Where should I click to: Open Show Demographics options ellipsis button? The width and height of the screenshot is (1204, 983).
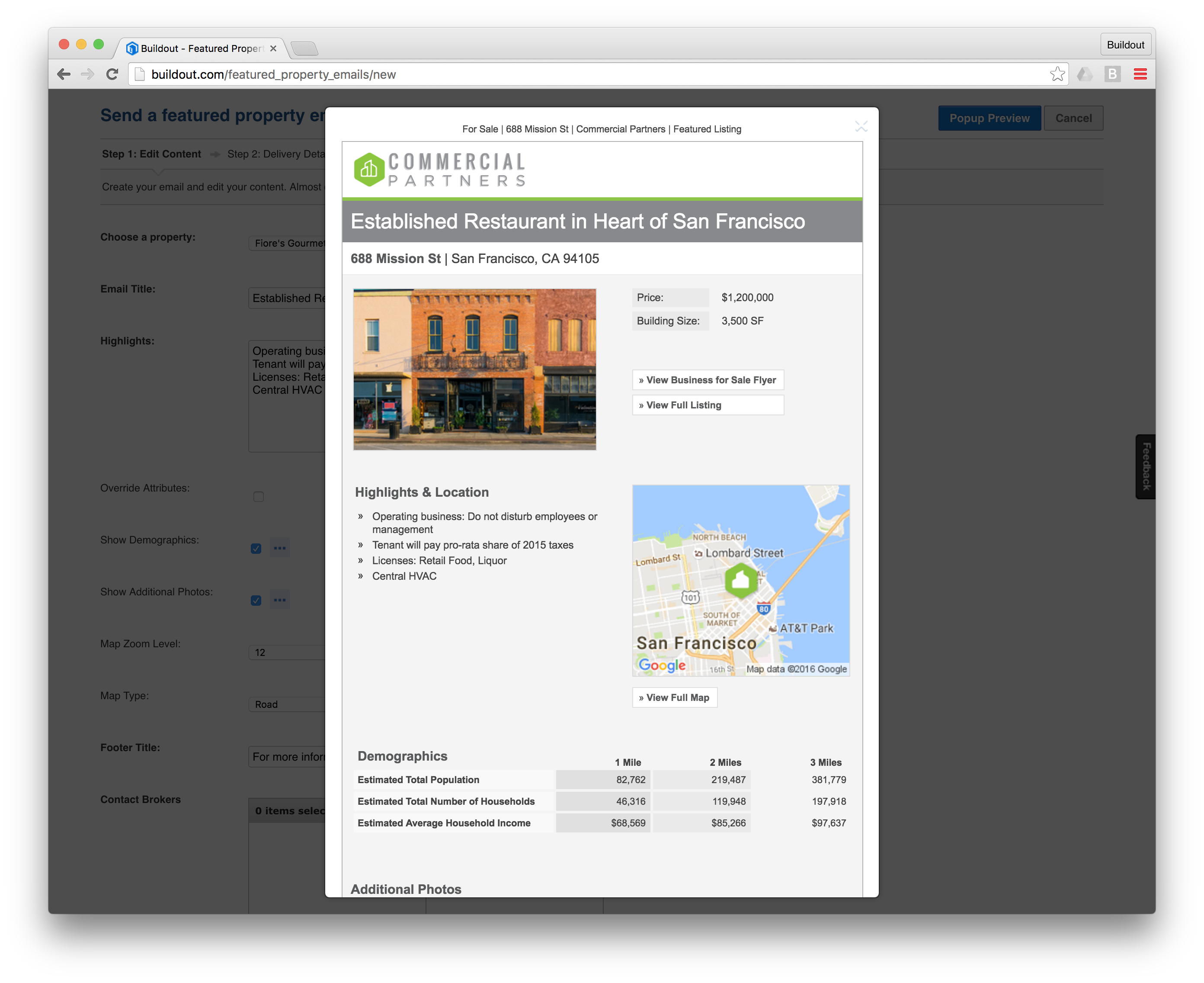[x=280, y=548]
